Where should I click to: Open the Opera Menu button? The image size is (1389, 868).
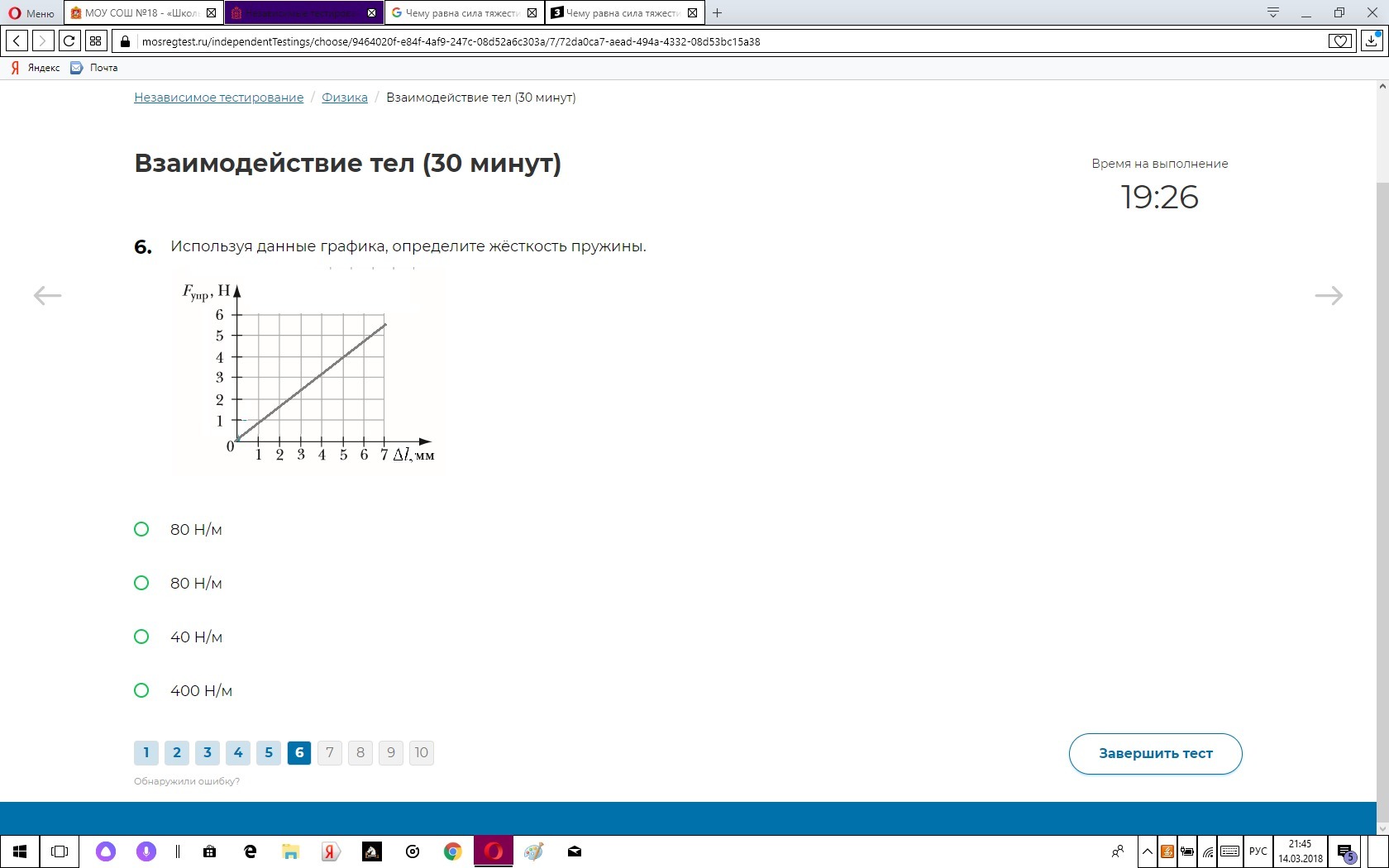(x=31, y=13)
